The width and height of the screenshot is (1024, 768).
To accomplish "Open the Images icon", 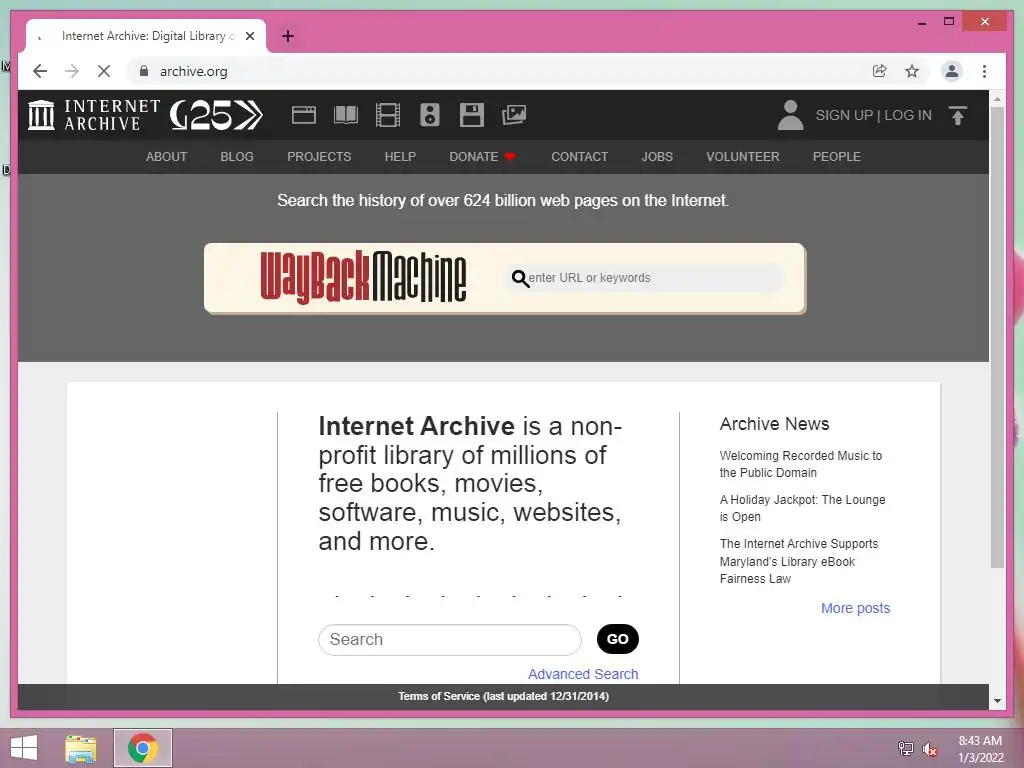I will (x=514, y=115).
